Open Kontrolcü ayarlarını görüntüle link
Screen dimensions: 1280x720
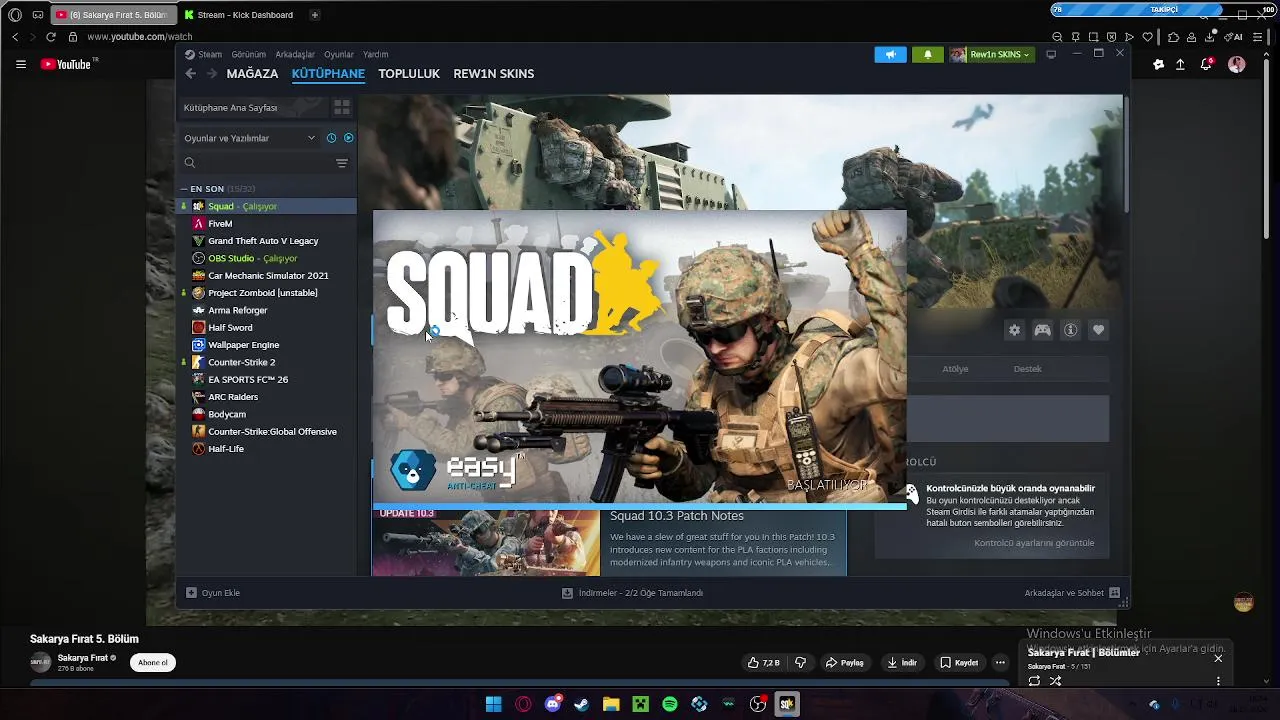coord(1034,543)
